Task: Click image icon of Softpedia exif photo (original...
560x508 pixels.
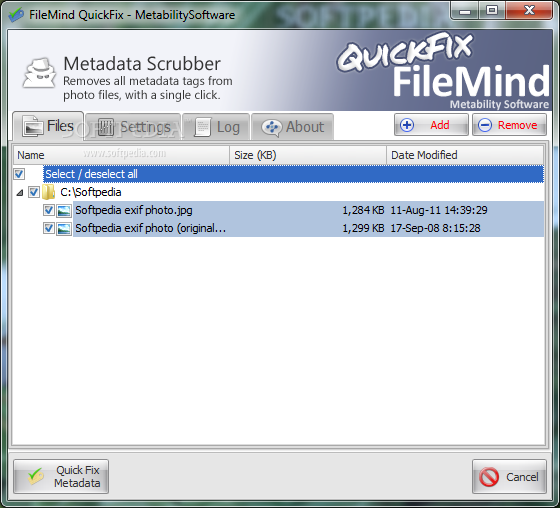Action: click(x=64, y=228)
